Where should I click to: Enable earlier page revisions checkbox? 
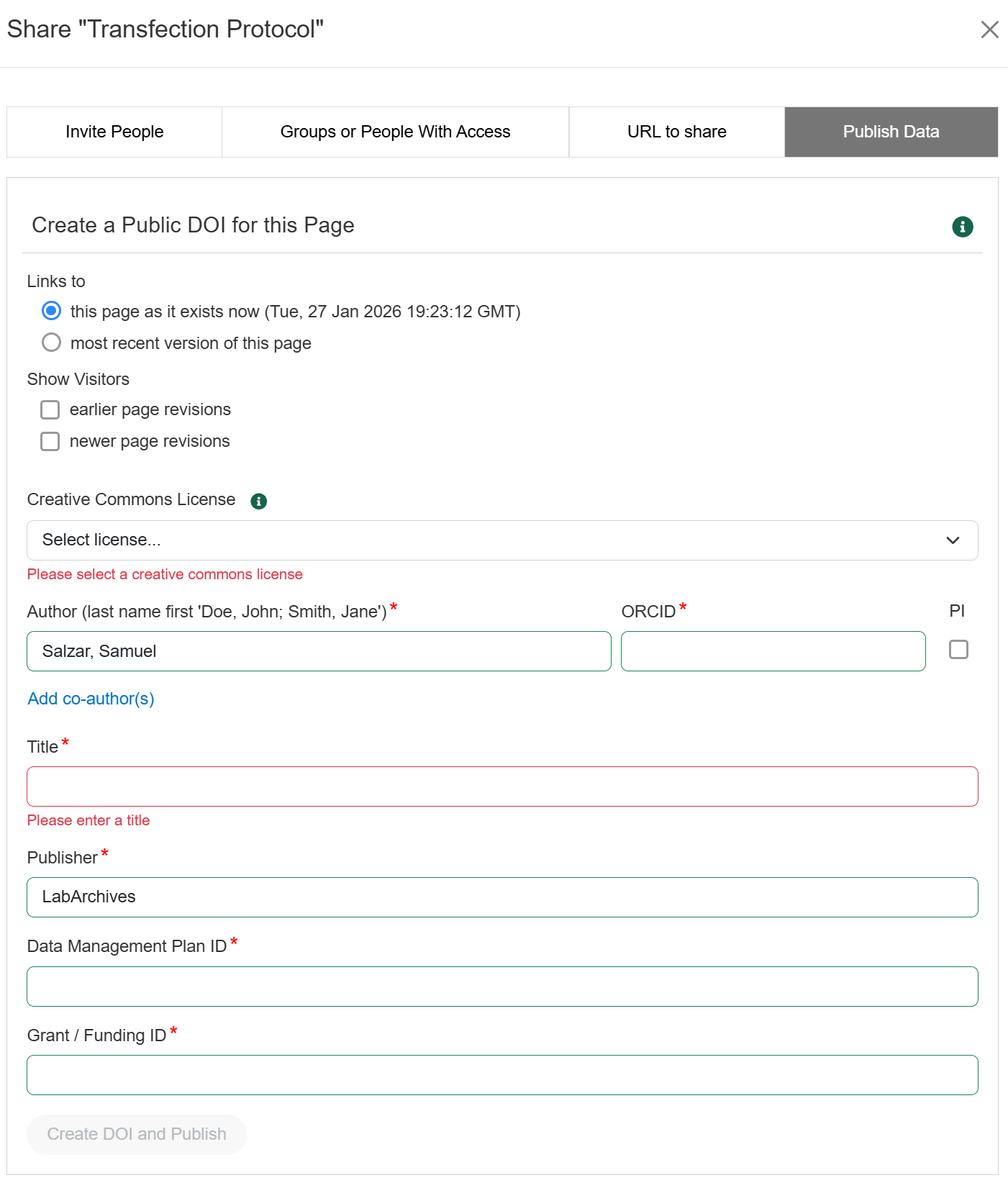50,409
